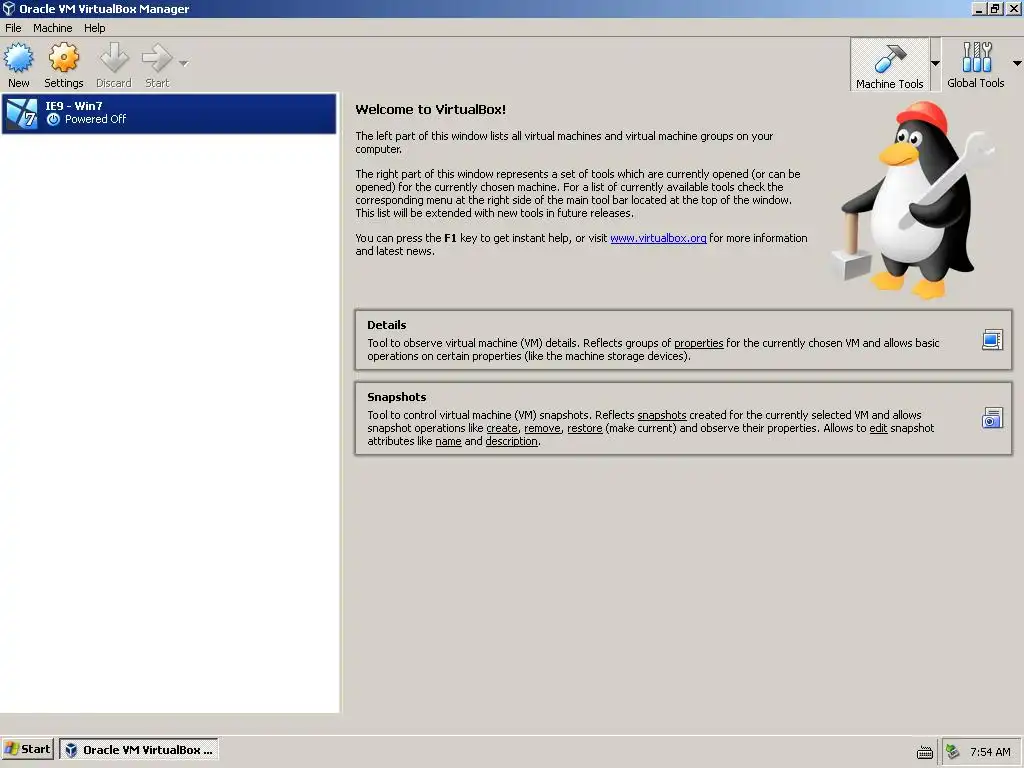Open the Help menu
Viewport: 1024px width, 768px height.
pyautogui.click(x=95, y=28)
